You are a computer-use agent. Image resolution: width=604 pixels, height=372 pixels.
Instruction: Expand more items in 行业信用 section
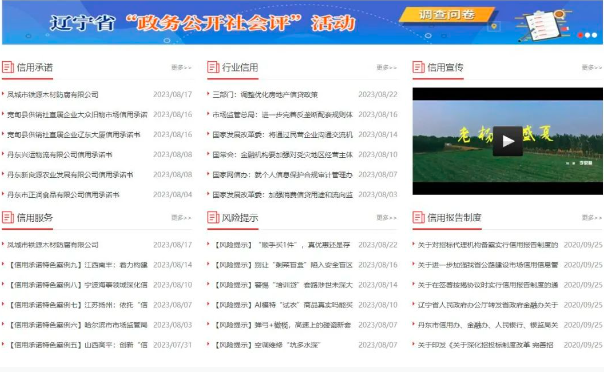pyautogui.click(x=387, y=67)
